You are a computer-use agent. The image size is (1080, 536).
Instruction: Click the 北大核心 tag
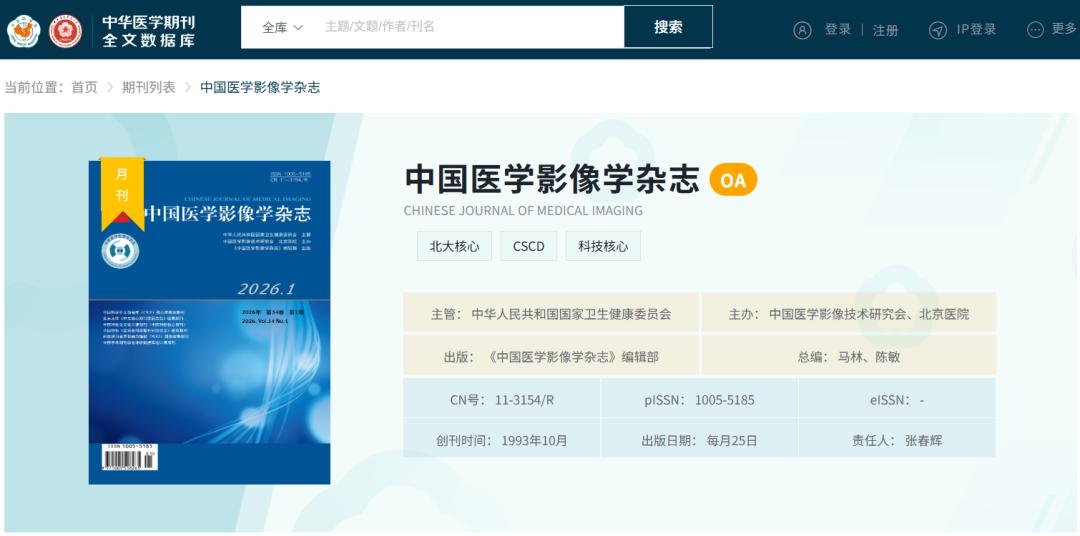pyautogui.click(x=455, y=246)
